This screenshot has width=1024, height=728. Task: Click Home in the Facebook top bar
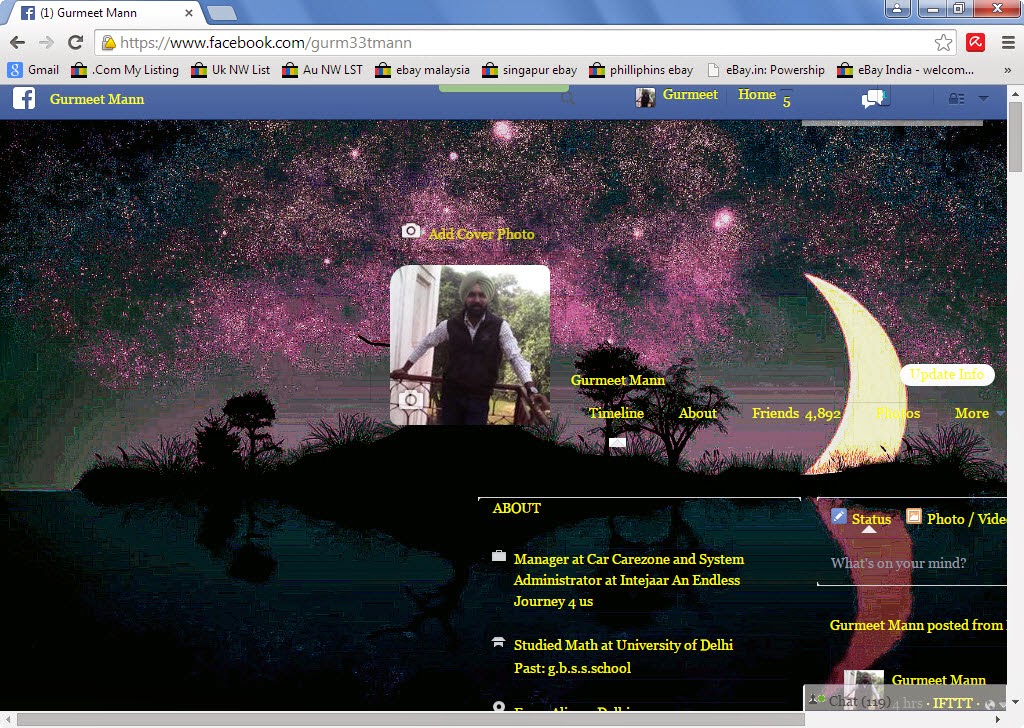757,95
